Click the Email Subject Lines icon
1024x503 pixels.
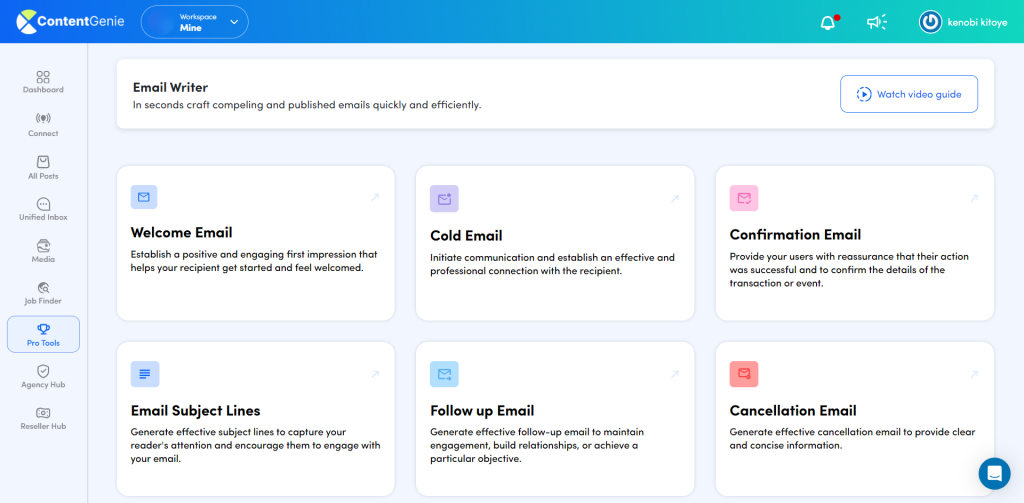pyautogui.click(x=145, y=374)
